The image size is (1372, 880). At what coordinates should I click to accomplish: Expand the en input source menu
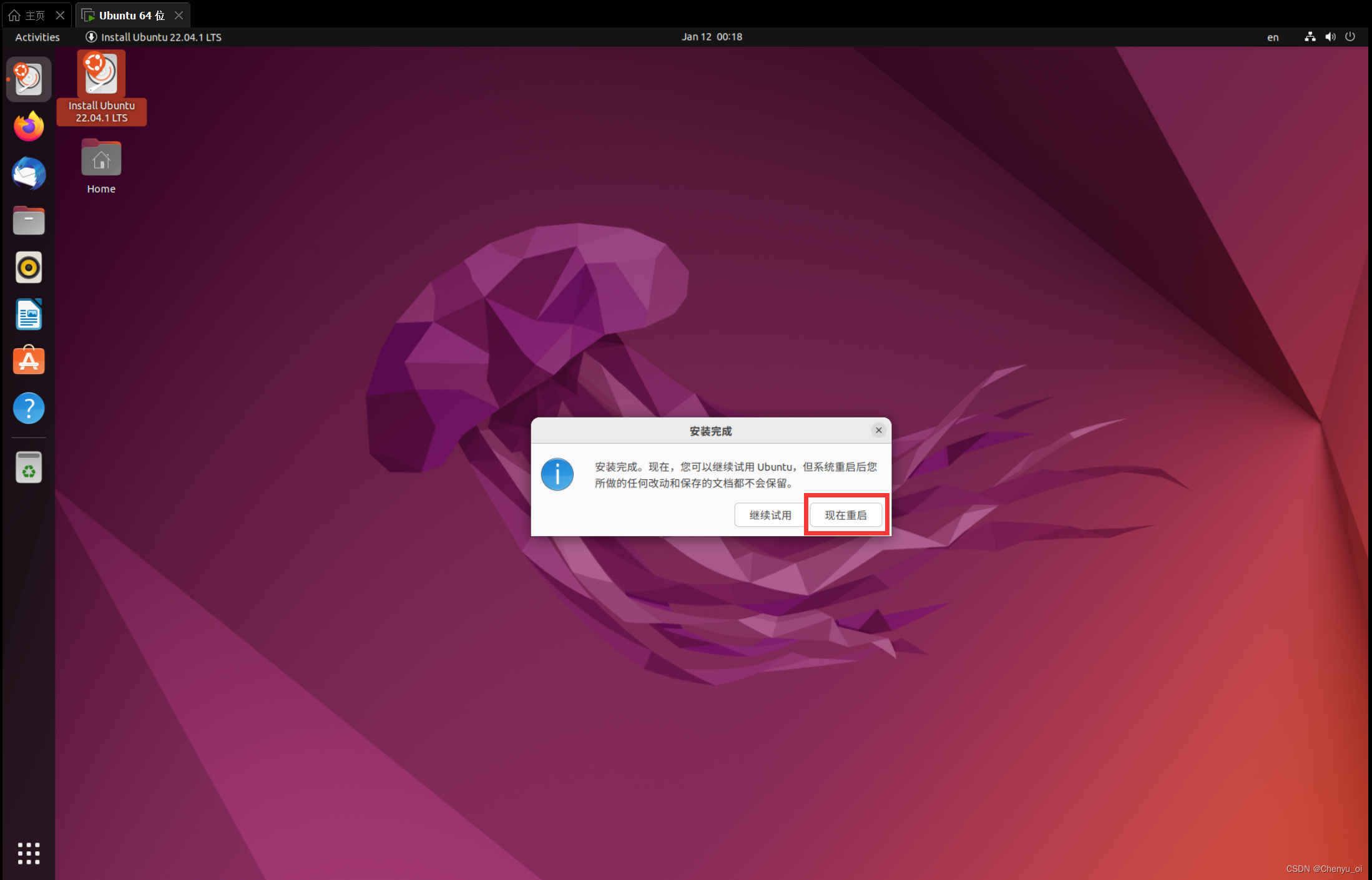(x=1273, y=37)
